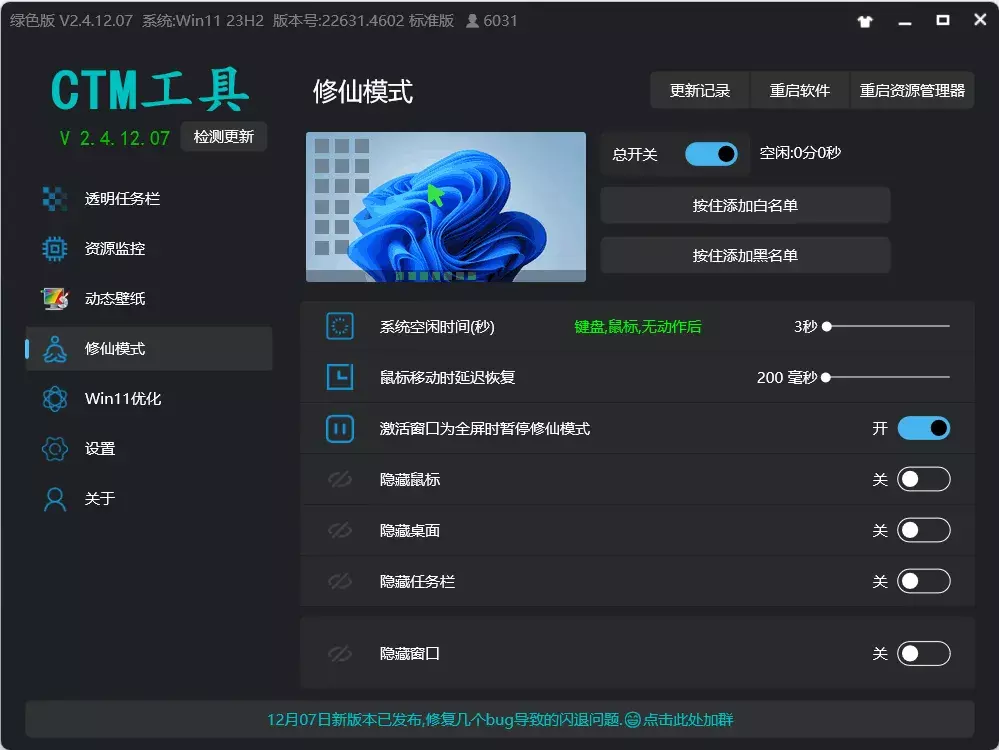Click the hidden-eye icon beside 隐藏任务栏
Image resolution: width=999 pixels, height=750 pixels.
340,581
